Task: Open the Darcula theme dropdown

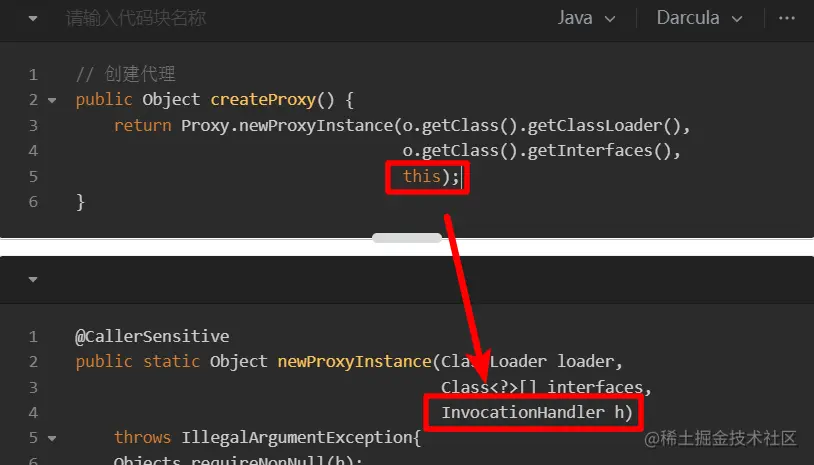Action: click(x=699, y=18)
